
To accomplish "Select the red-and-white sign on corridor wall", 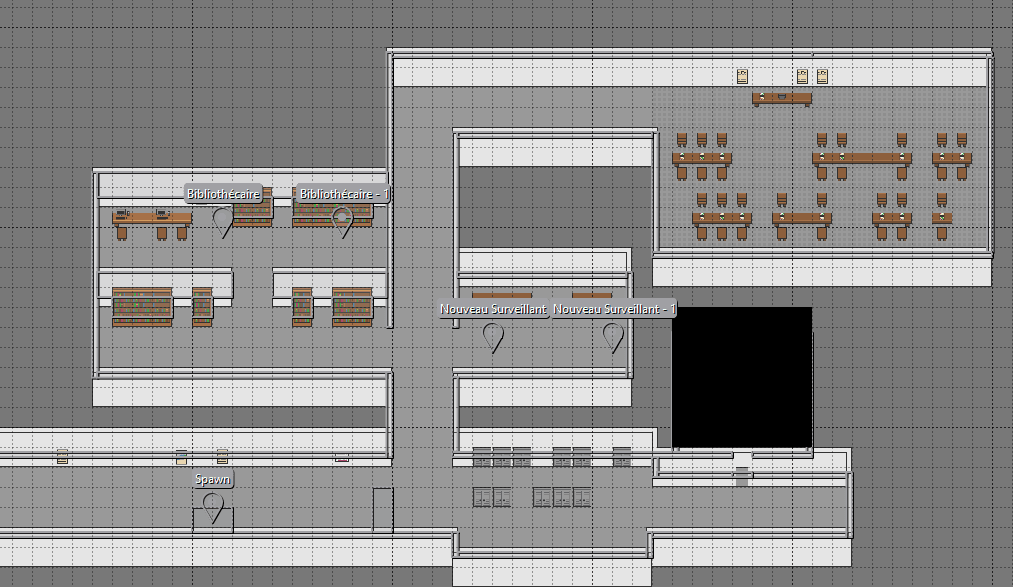I will pyautogui.click(x=342, y=458).
